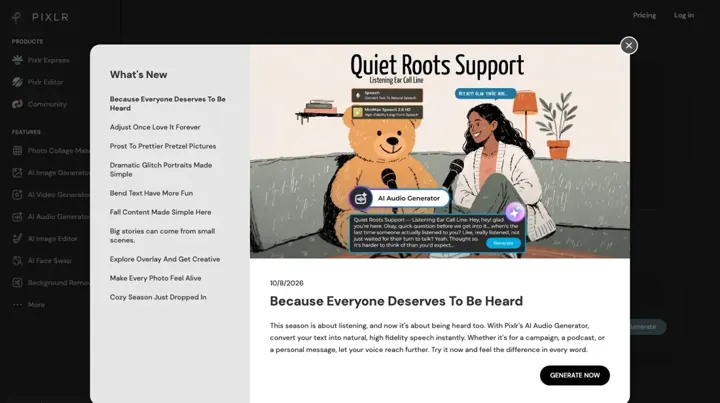The image size is (720, 403).
Task: Click the AI Face Swap label
Action: 49,261
